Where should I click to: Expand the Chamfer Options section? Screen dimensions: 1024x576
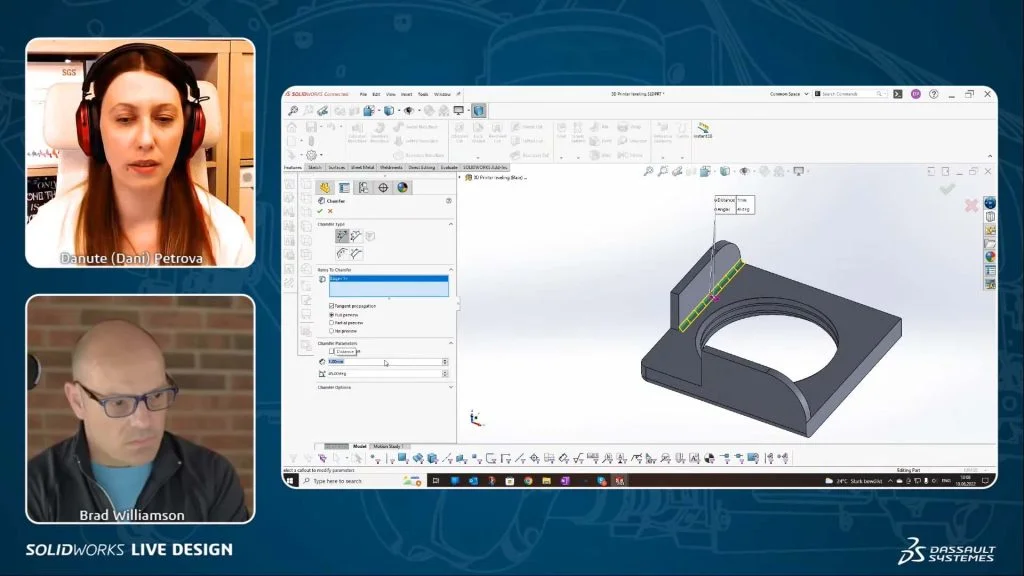[x=452, y=389]
